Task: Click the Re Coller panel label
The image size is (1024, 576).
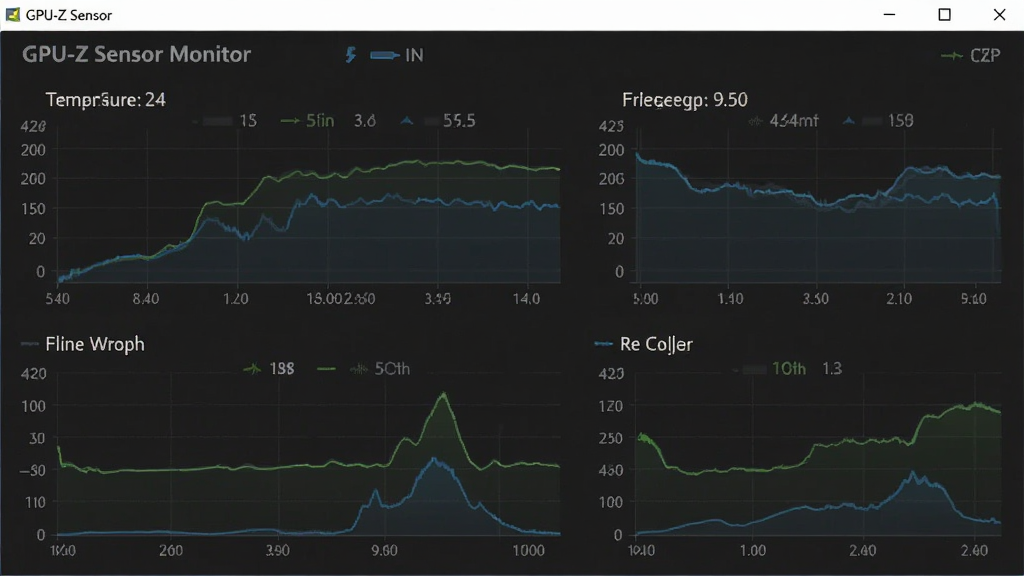Action: click(x=656, y=344)
